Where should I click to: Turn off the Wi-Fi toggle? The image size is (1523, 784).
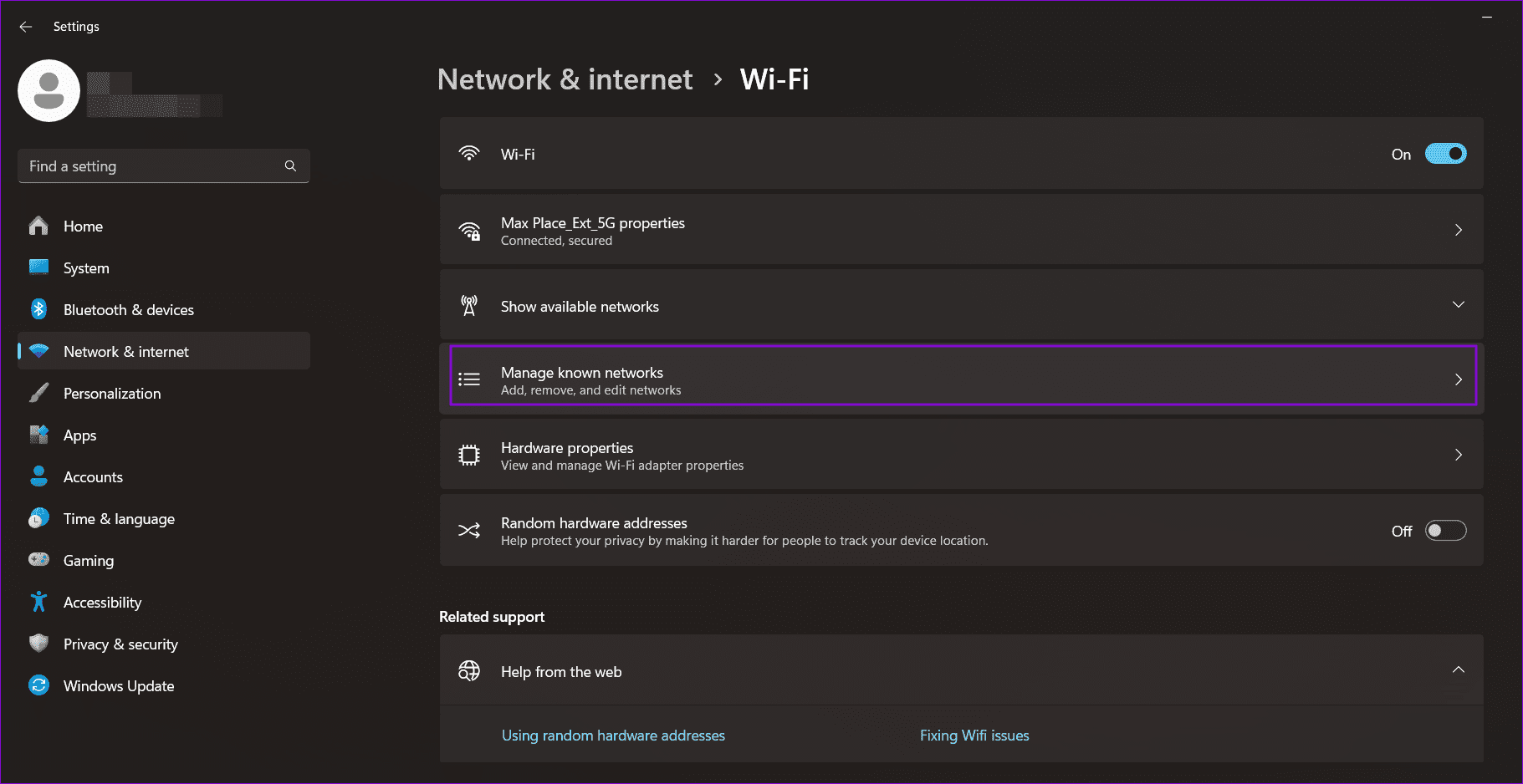[x=1445, y=154]
